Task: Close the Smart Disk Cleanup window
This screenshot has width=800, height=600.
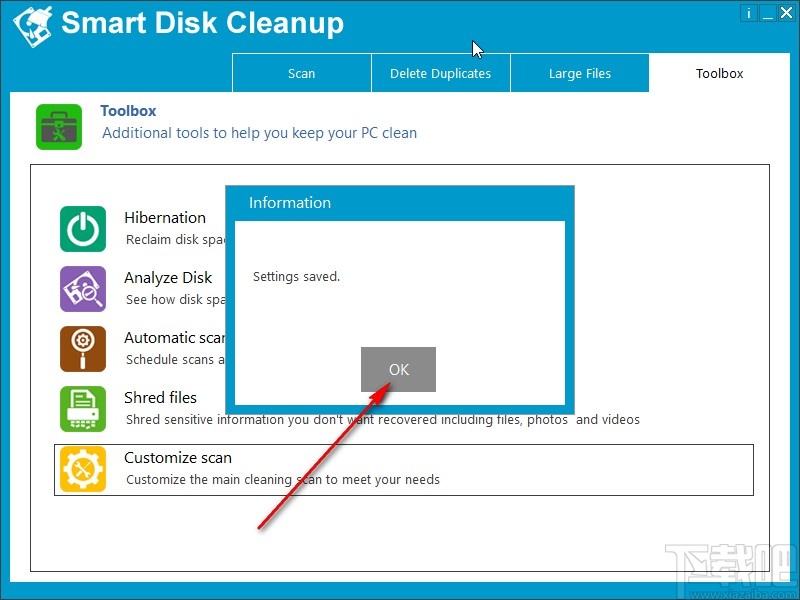Action: [x=786, y=13]
